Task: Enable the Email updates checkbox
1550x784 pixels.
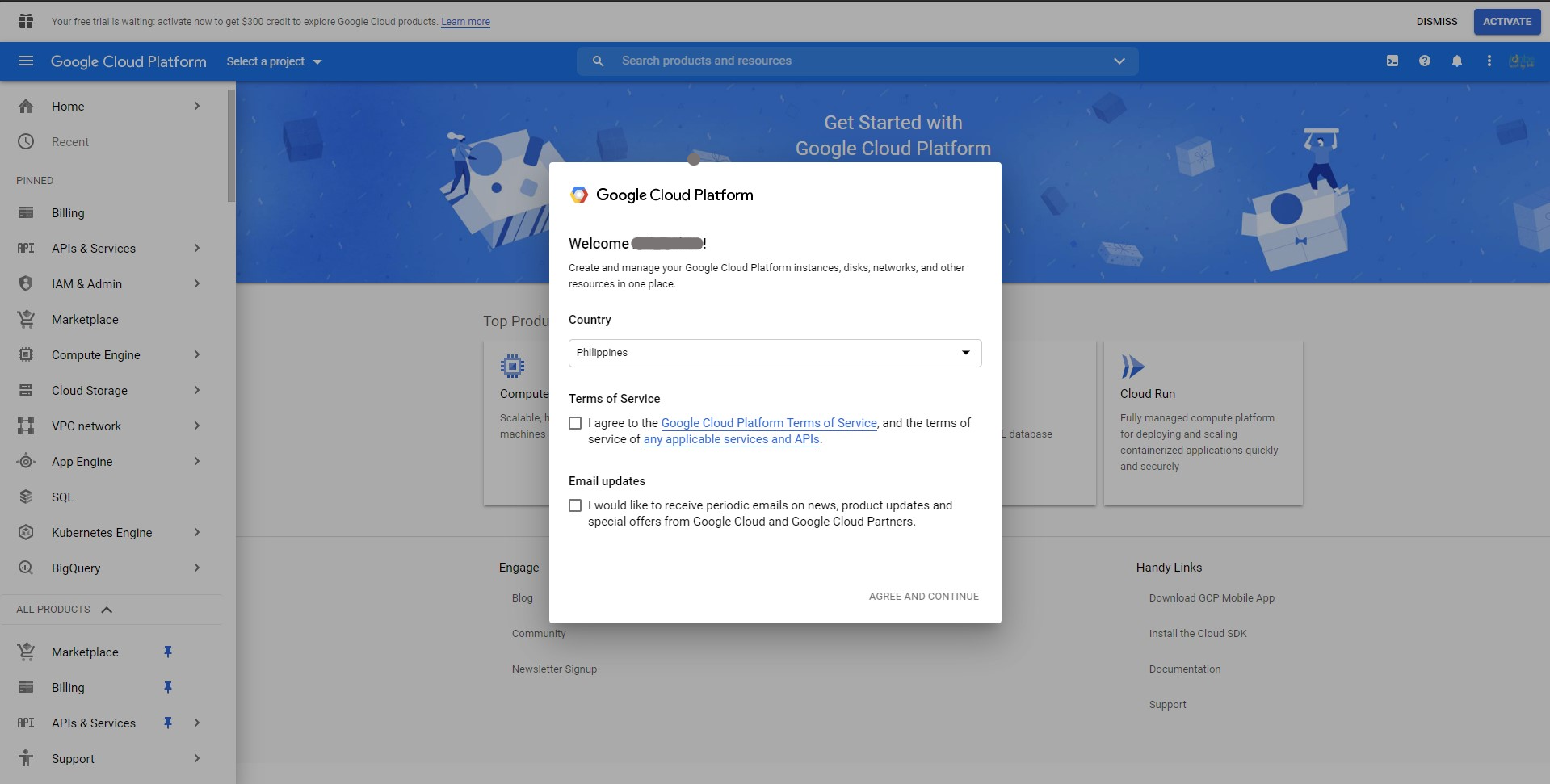Action: pyautogui.click(x=575, y=505)
